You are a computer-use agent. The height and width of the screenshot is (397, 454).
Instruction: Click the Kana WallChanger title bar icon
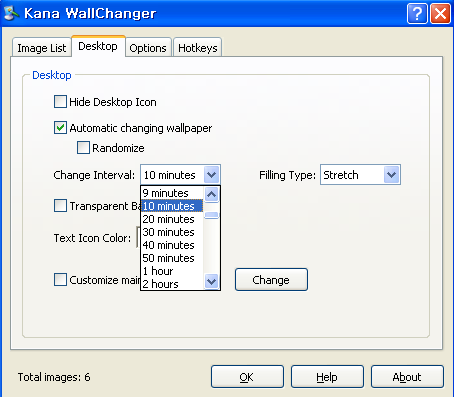coord(11,13)
